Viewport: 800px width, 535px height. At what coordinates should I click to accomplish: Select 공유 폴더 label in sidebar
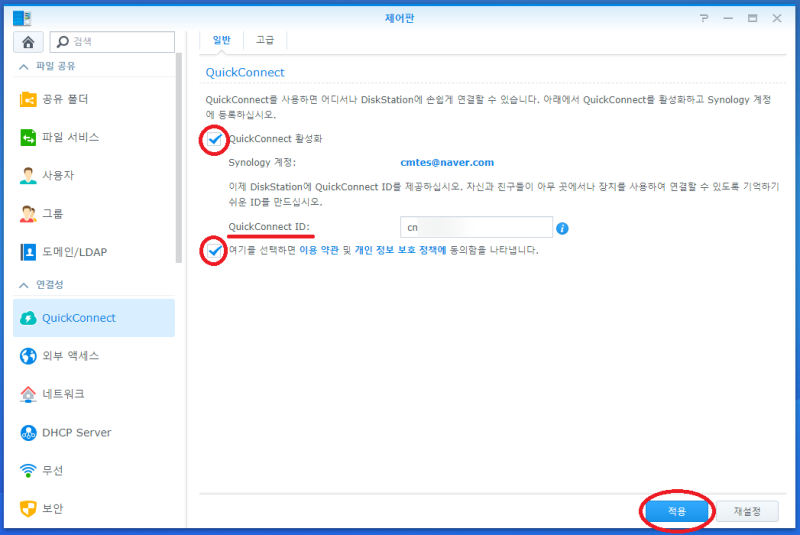coord(65,99)
